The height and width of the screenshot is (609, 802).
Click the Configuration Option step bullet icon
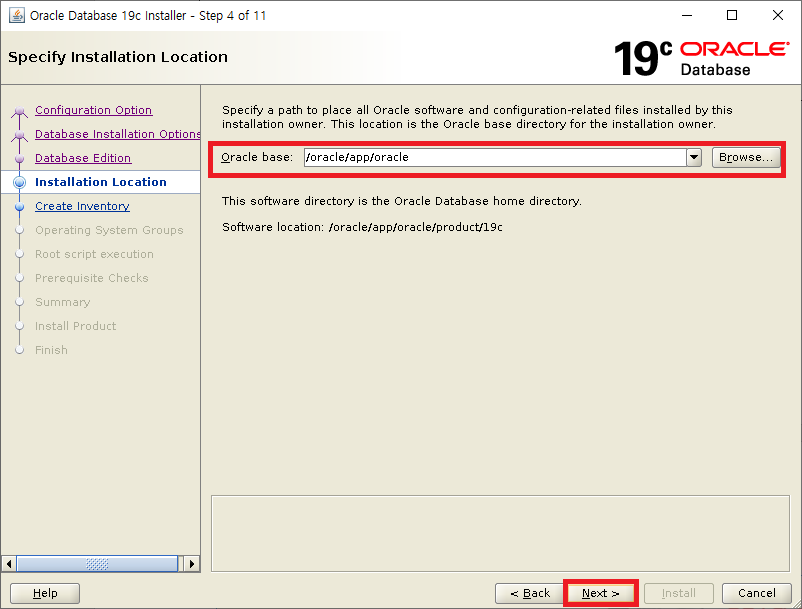tap(19, 111)
